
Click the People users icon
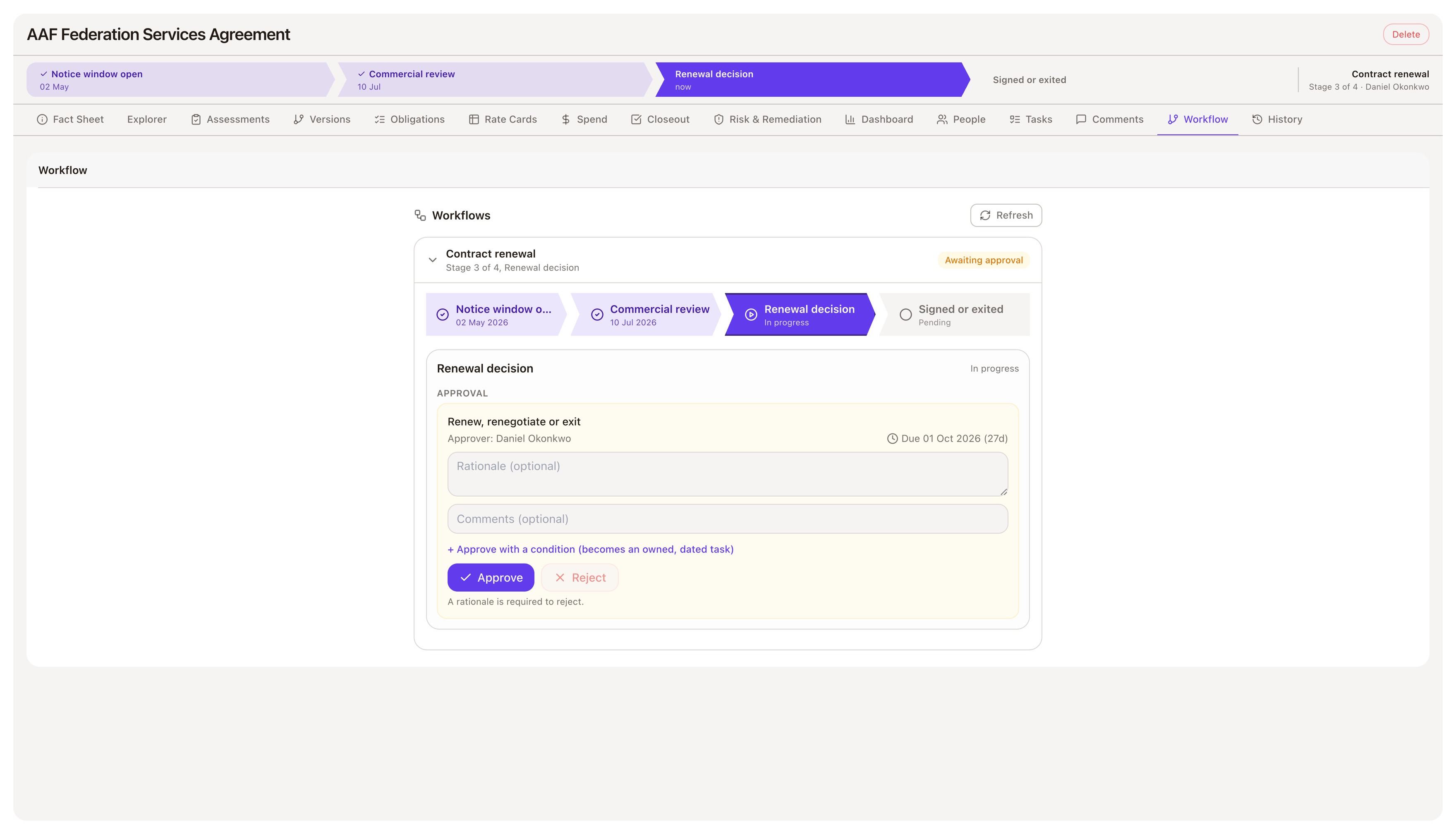coord(942,119)
